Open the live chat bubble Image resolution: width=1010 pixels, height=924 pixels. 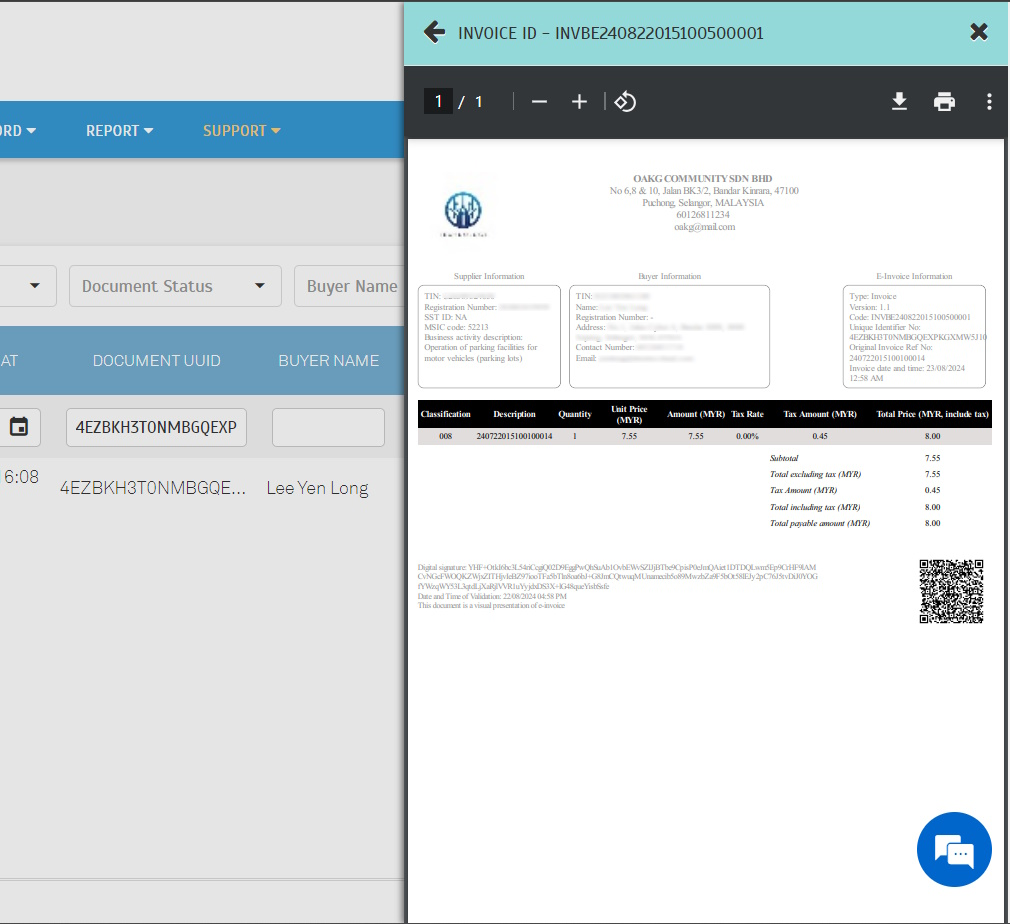[x=953, y=850]
